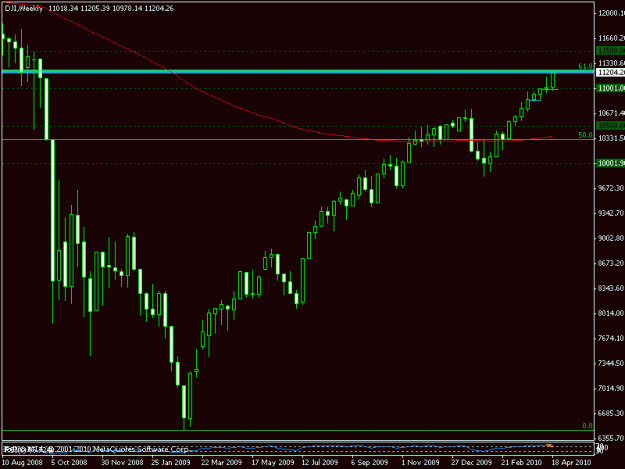This screenshot has height=469, width=625.
Task: Click the green 10001.90 price level tag
Action: click(611, 163)
